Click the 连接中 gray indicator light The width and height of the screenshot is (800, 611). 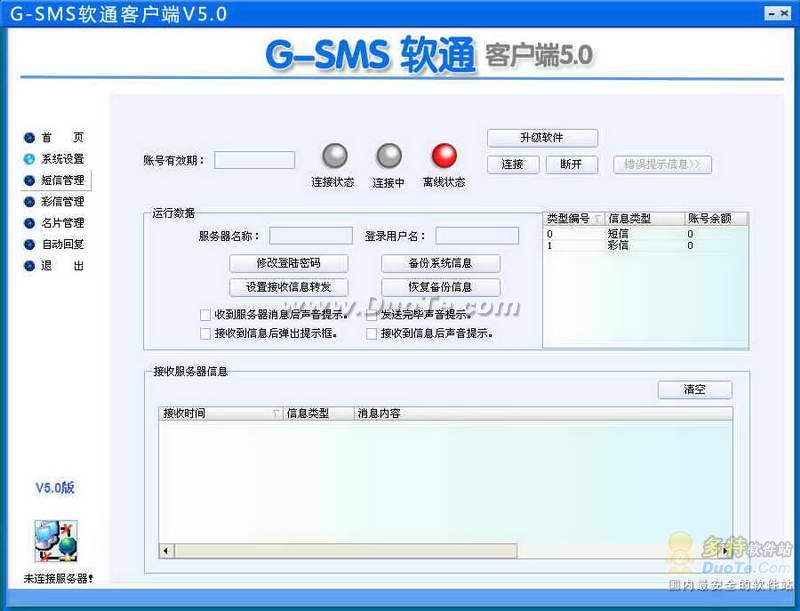[x=389, y=156]
